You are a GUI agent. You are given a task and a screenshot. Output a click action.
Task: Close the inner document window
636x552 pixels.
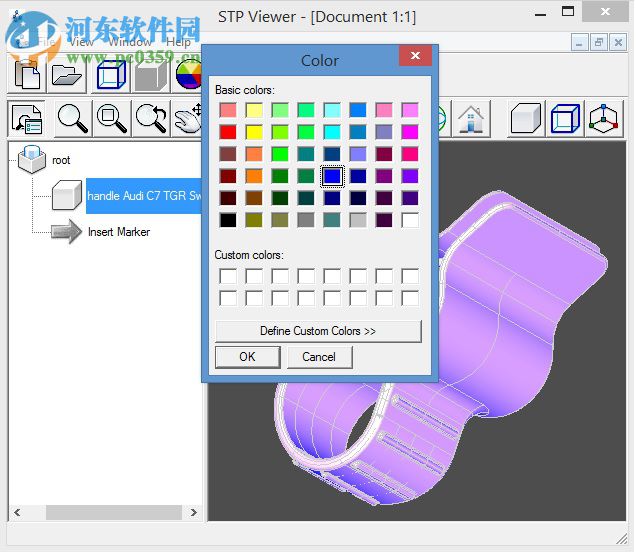[x=618, y=42]
